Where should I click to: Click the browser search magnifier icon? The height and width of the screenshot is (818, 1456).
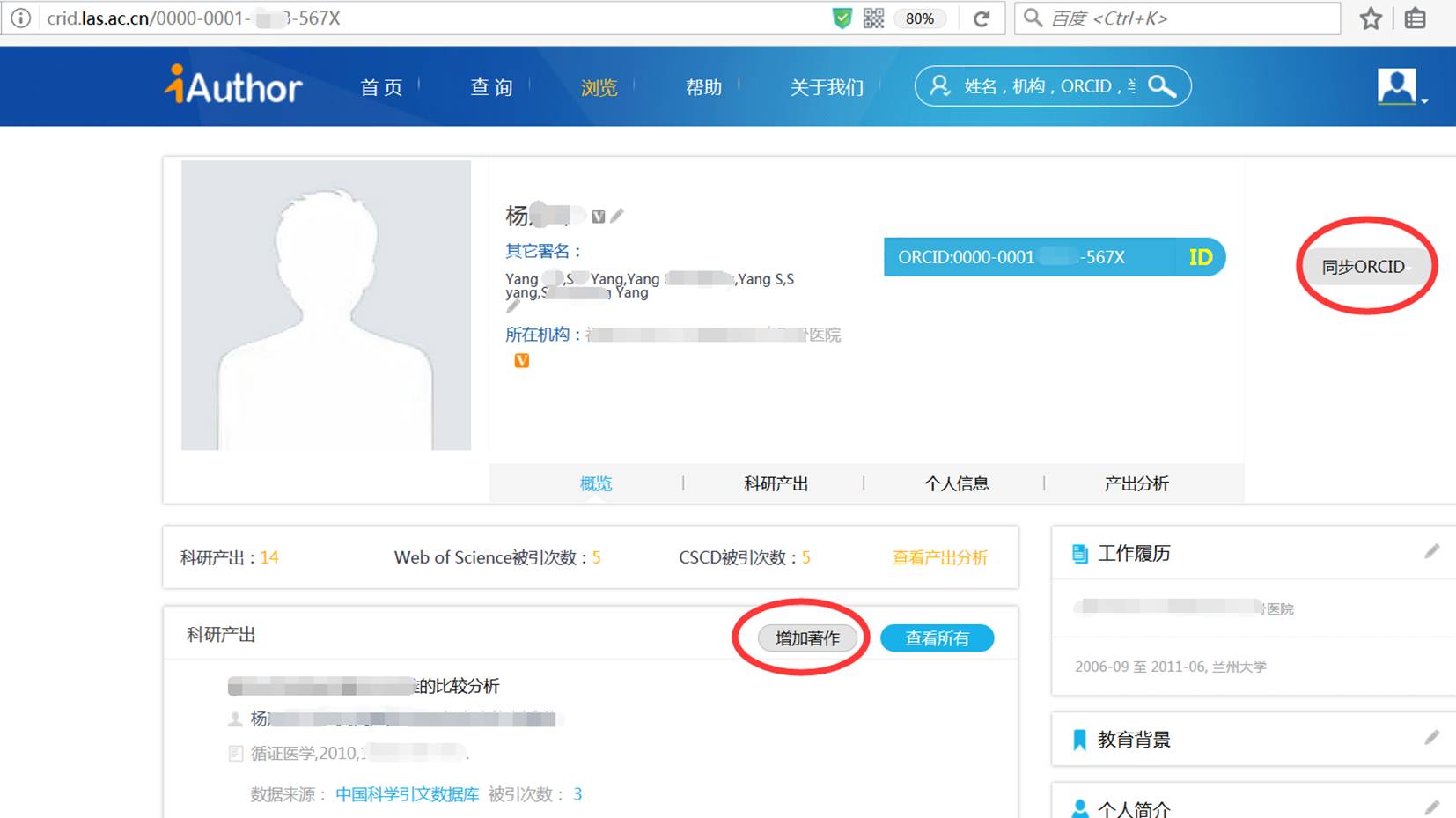click(x=1033, y=18)
